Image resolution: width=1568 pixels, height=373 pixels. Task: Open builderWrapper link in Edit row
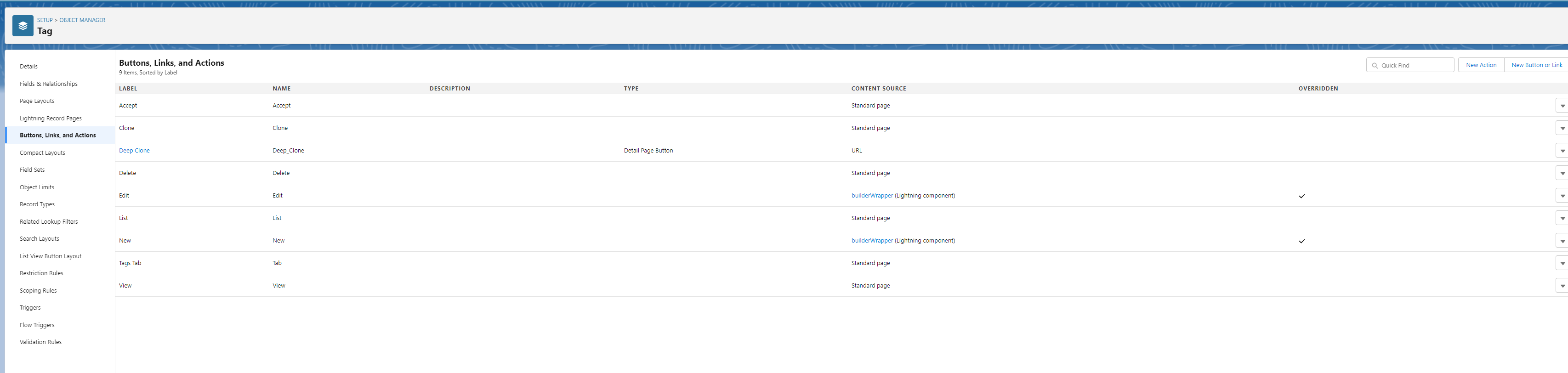(872, 196)
